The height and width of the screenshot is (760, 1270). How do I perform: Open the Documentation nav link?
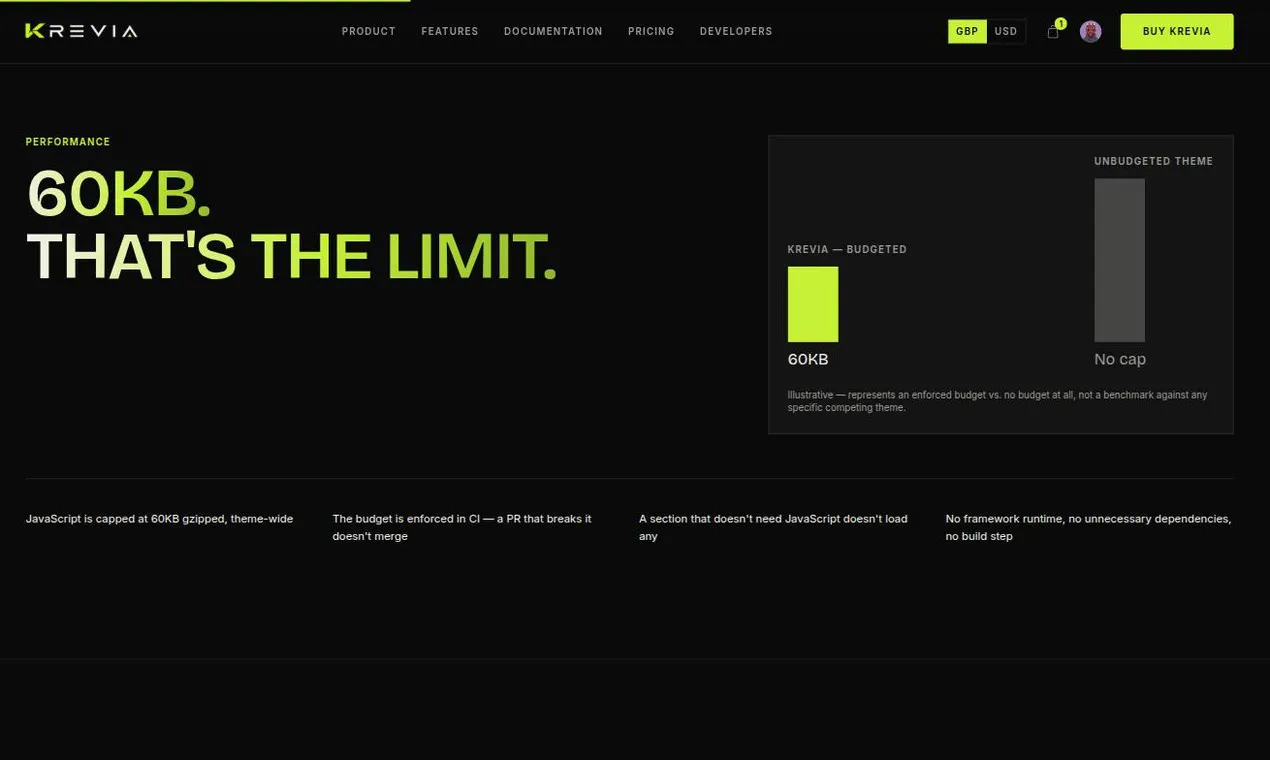[553, 31]
